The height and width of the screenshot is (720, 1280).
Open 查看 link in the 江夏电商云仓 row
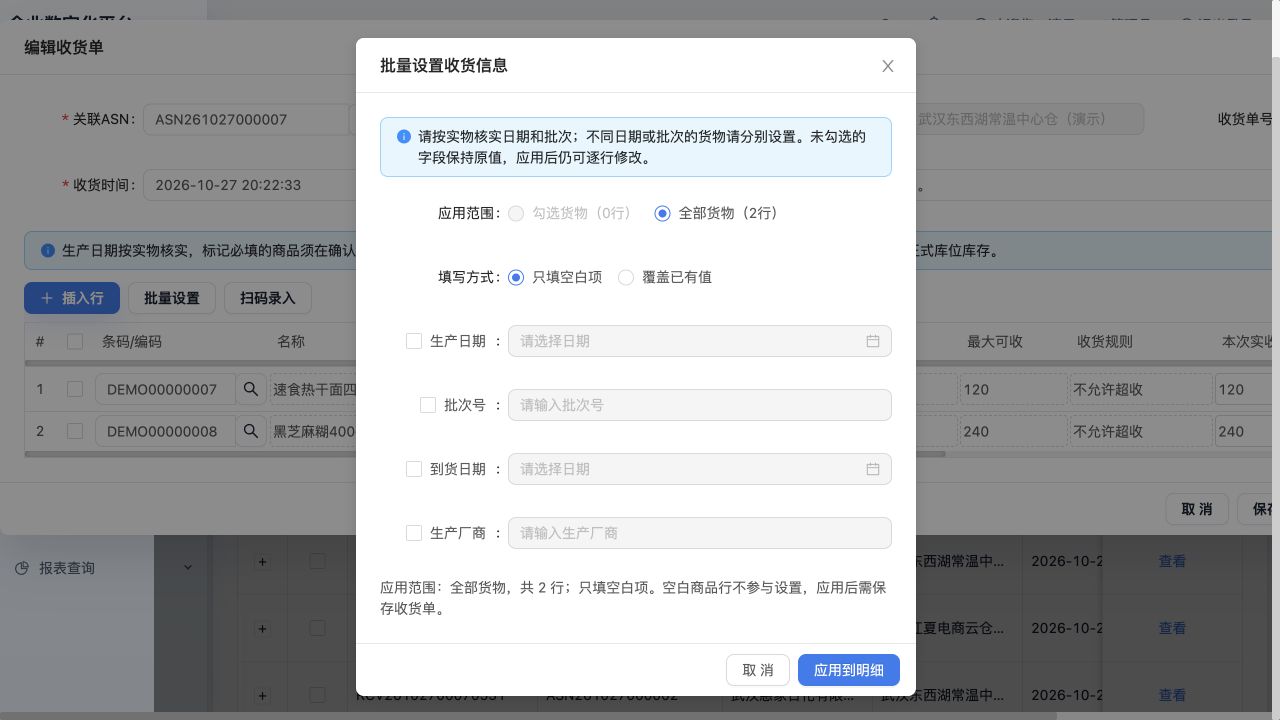pyautogui.click(x=1172, y=628)
